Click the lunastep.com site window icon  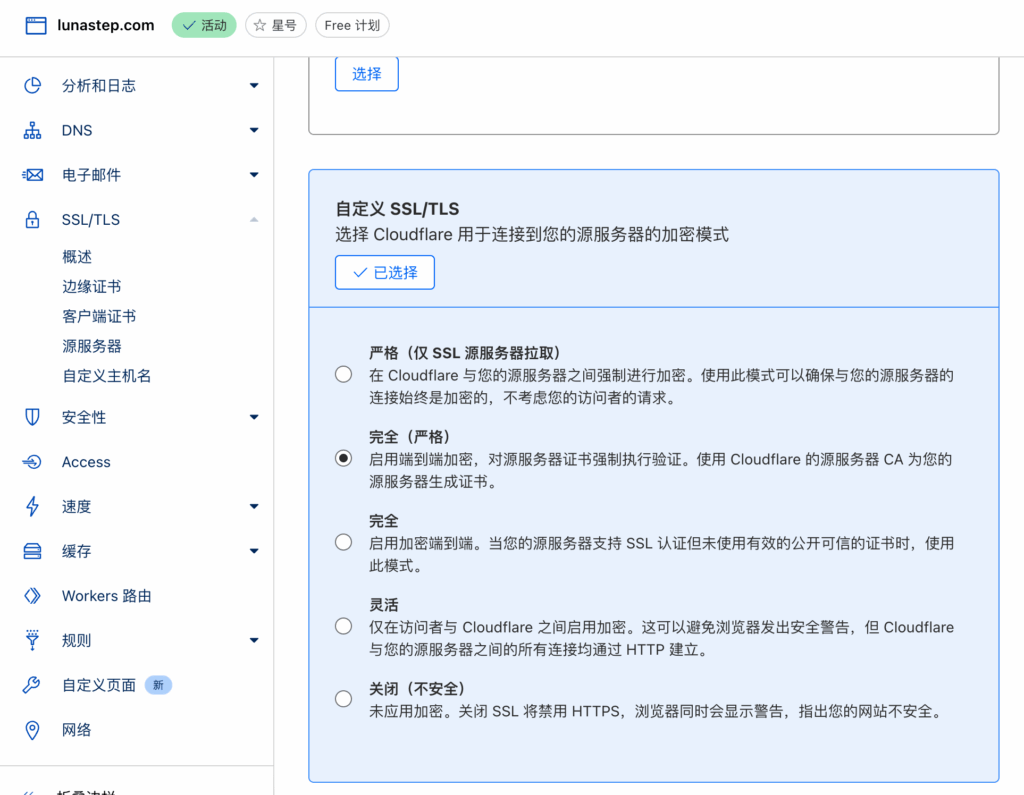36,25
